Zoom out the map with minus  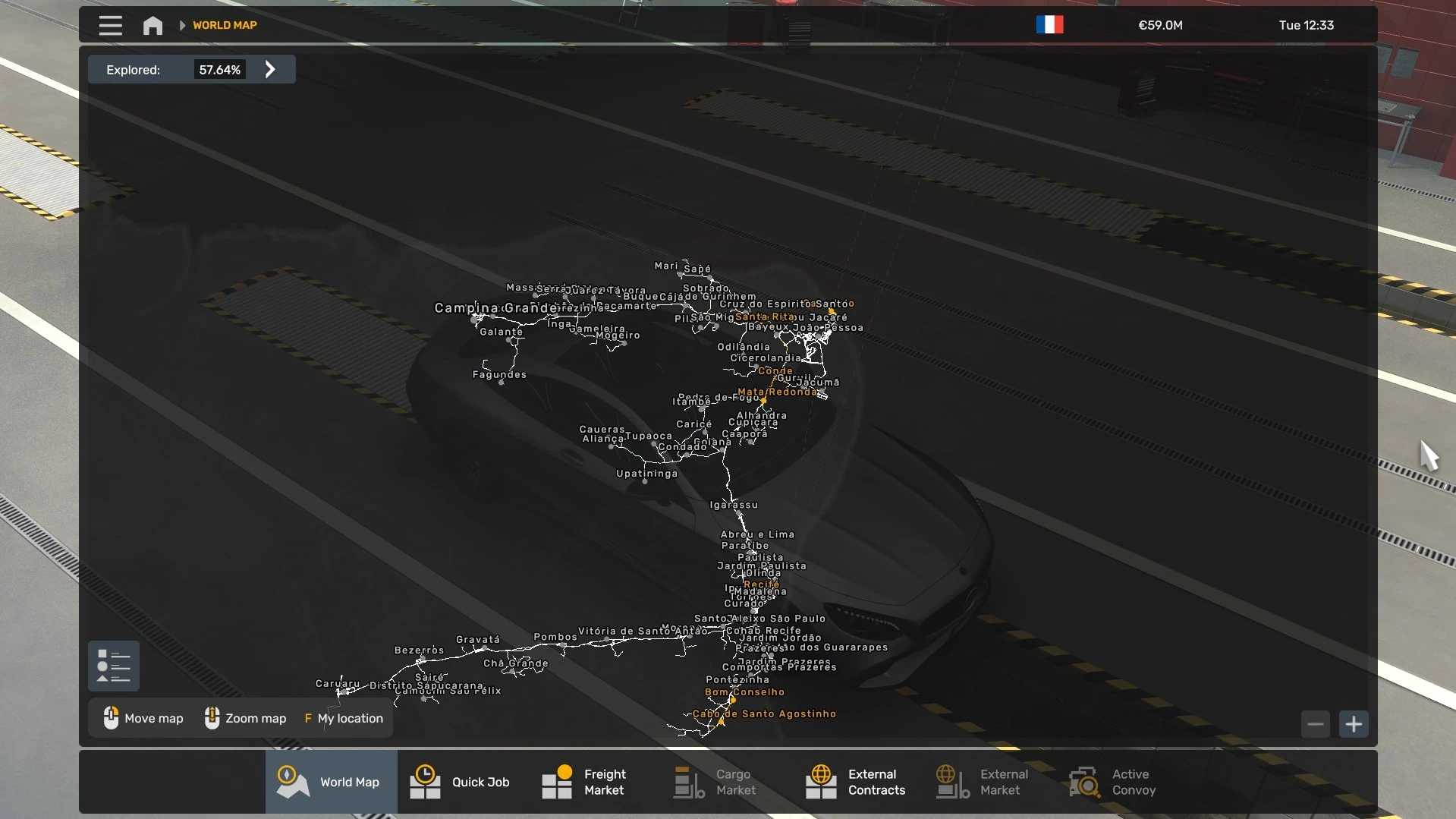(x=1315, y=724)
